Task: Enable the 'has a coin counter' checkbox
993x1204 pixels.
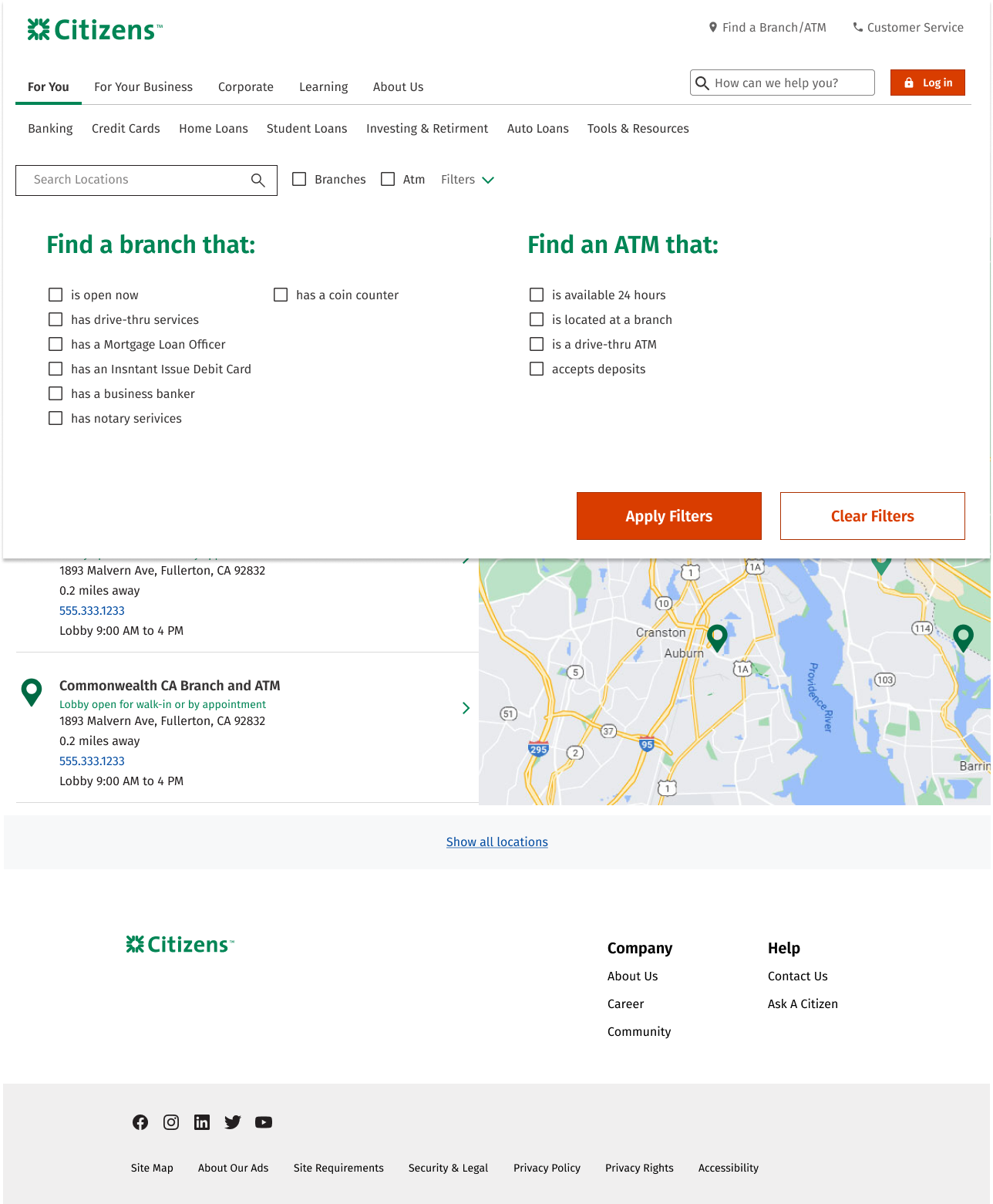Action: (281, 295)
